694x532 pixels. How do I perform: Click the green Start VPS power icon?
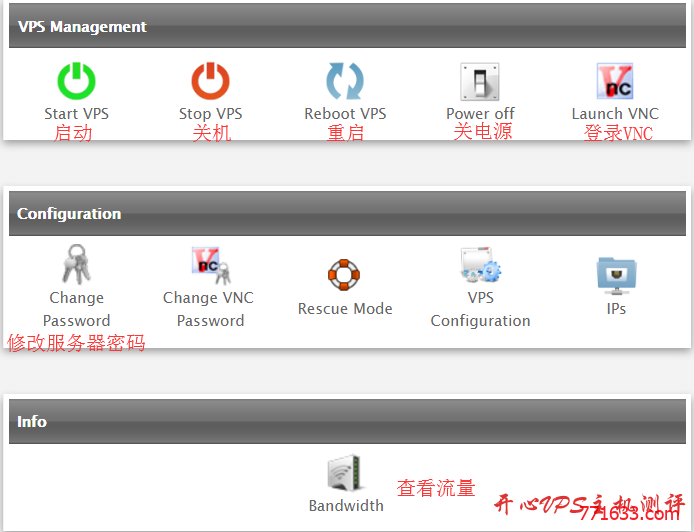[76, 80]
